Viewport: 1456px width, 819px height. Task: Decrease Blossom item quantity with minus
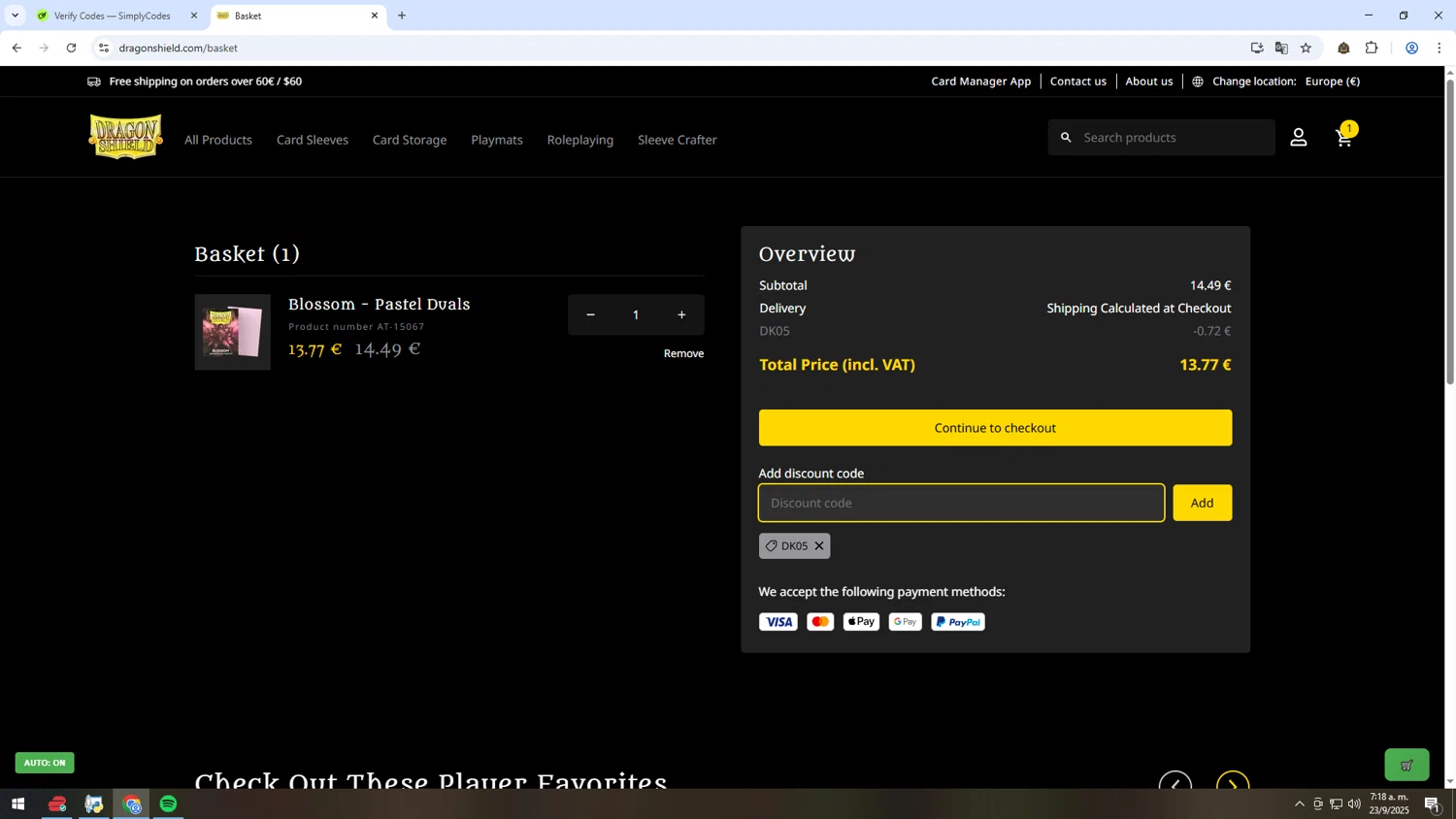[x=590, y=314]
